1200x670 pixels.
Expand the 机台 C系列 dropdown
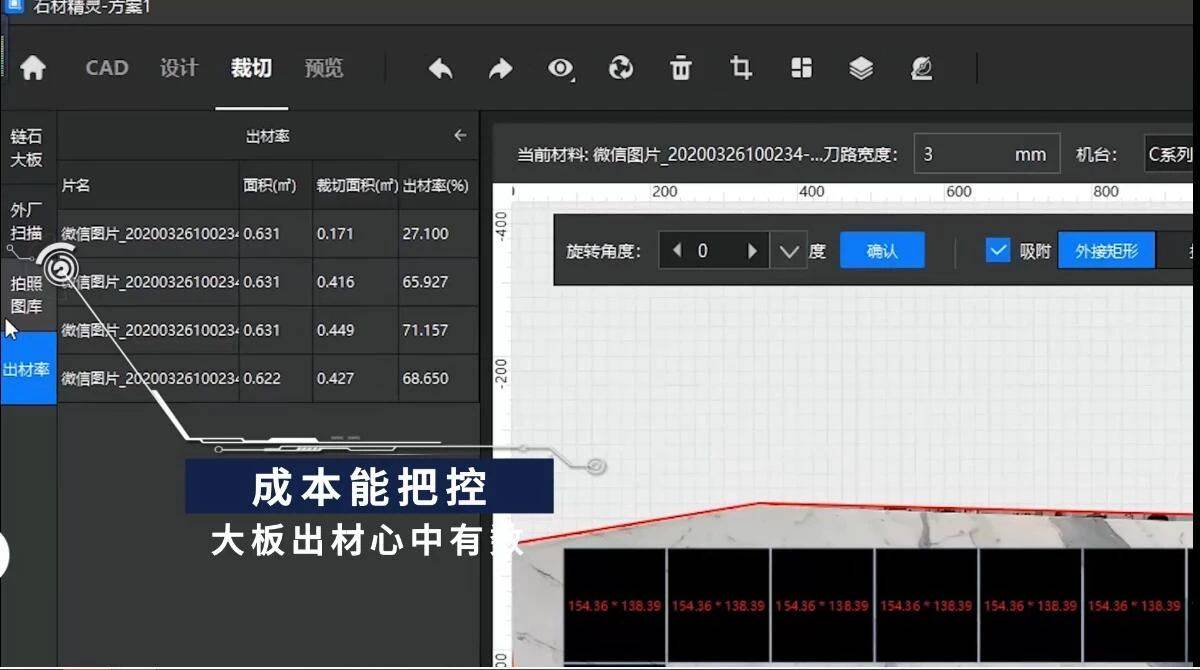(x=1168, y=154)
